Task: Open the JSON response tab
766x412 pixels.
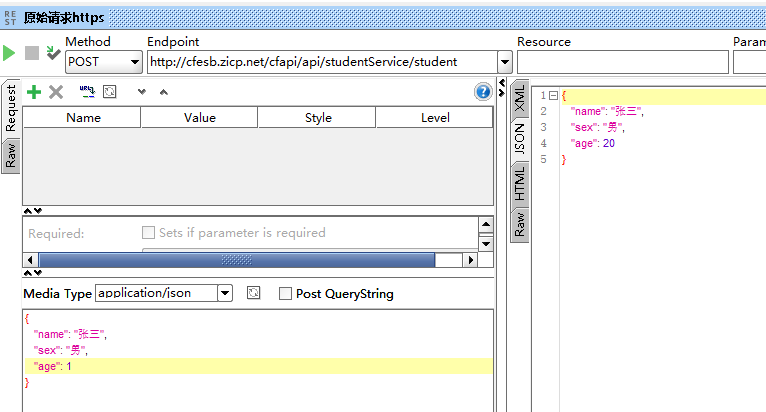Action: tap(520, 139)
